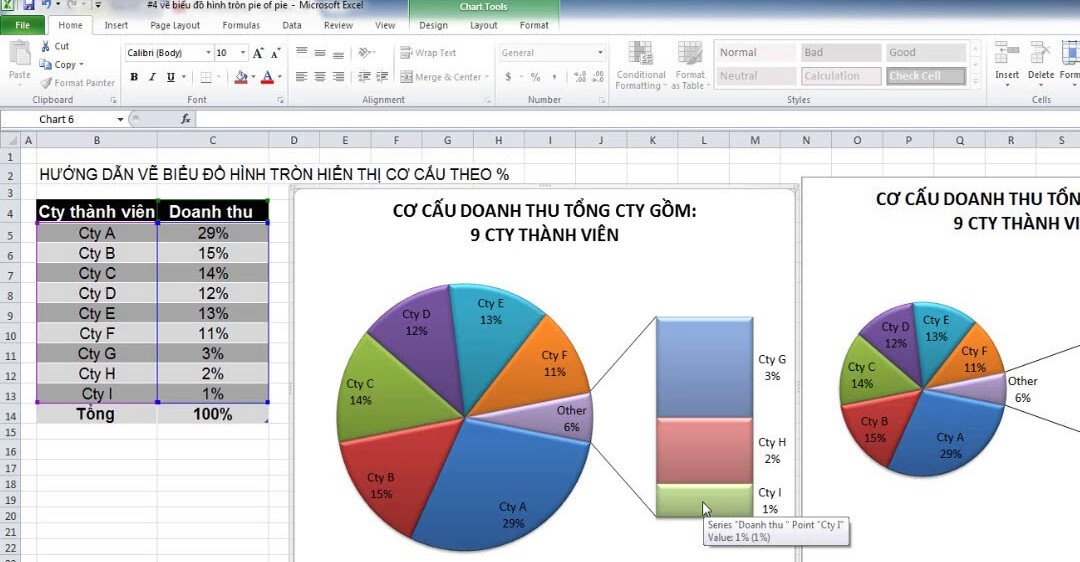The image size is (1080, 562).
Task: Open the Font Color dropdown arrow
Action: point(280,77)
